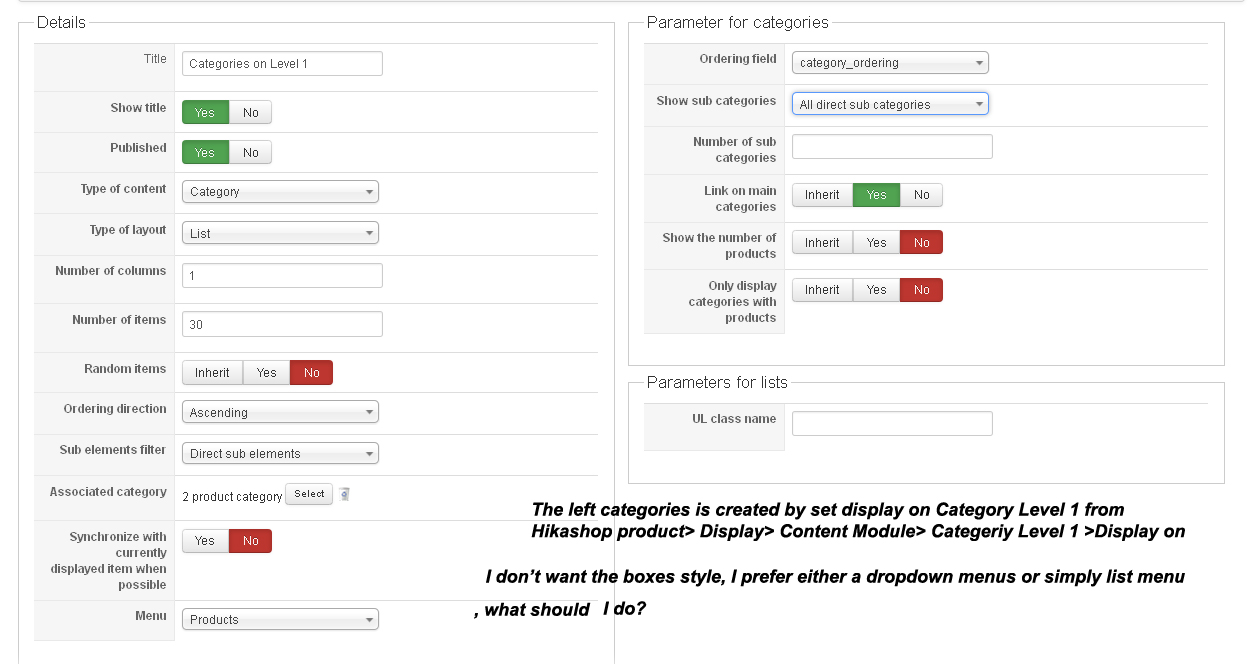Set Show the number of products to Yes
Screen dimensions: 1254x664
click(x=876, y=243)
